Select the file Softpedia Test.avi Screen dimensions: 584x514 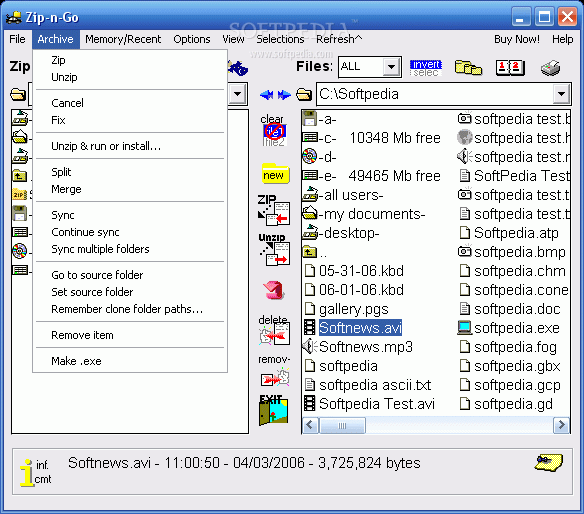(x=369, y=404)
